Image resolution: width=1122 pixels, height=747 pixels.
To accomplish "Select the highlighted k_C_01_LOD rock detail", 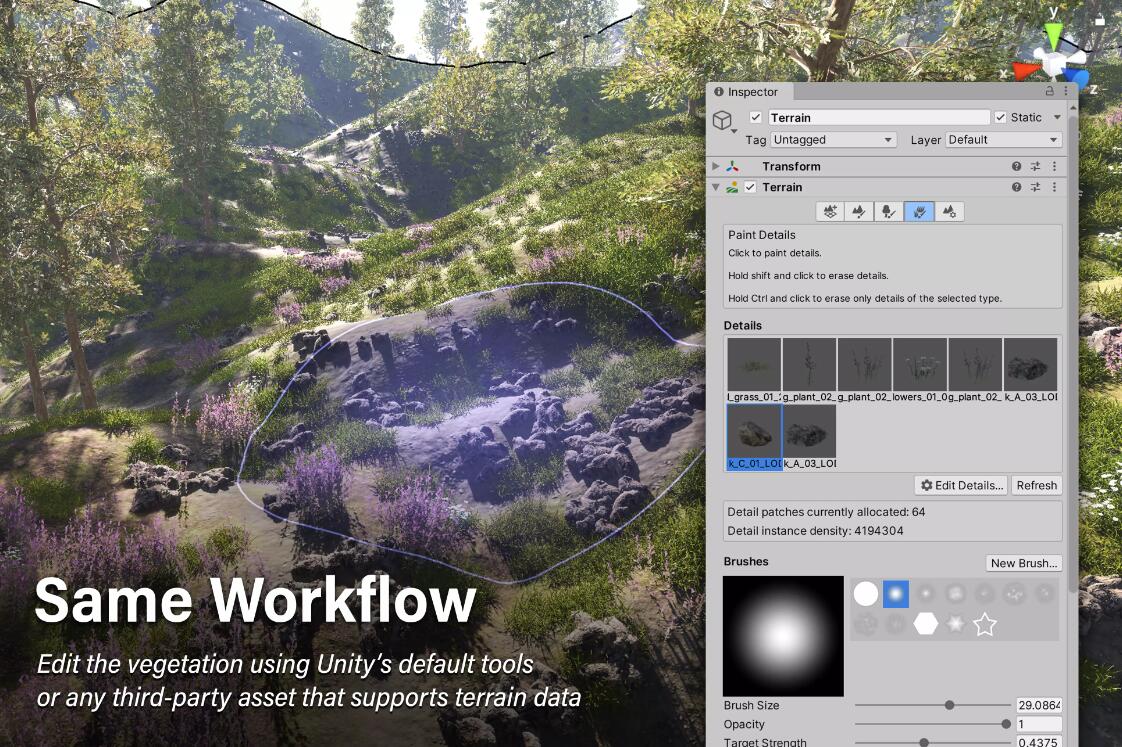I will (x=754, y=436).
